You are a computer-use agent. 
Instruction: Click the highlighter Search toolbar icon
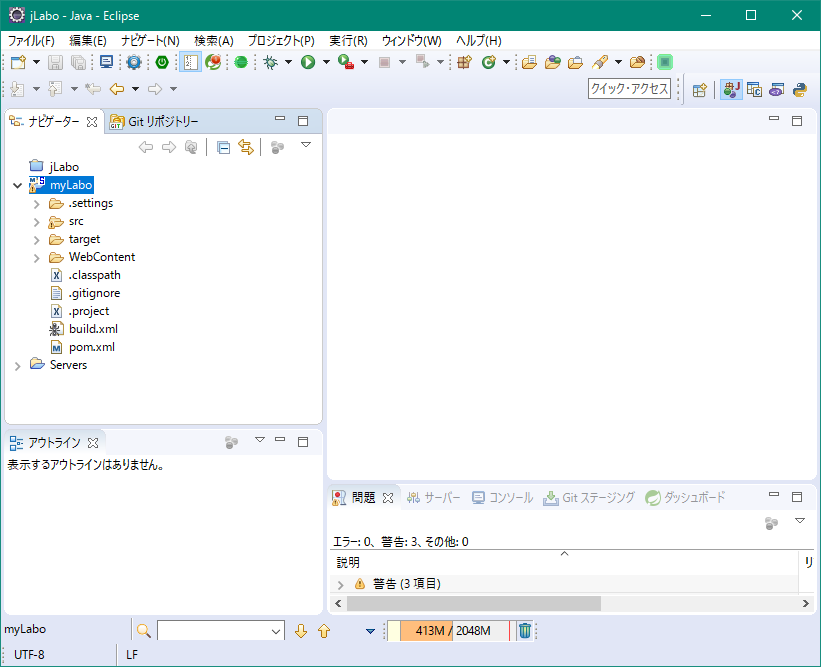point(600,62)
